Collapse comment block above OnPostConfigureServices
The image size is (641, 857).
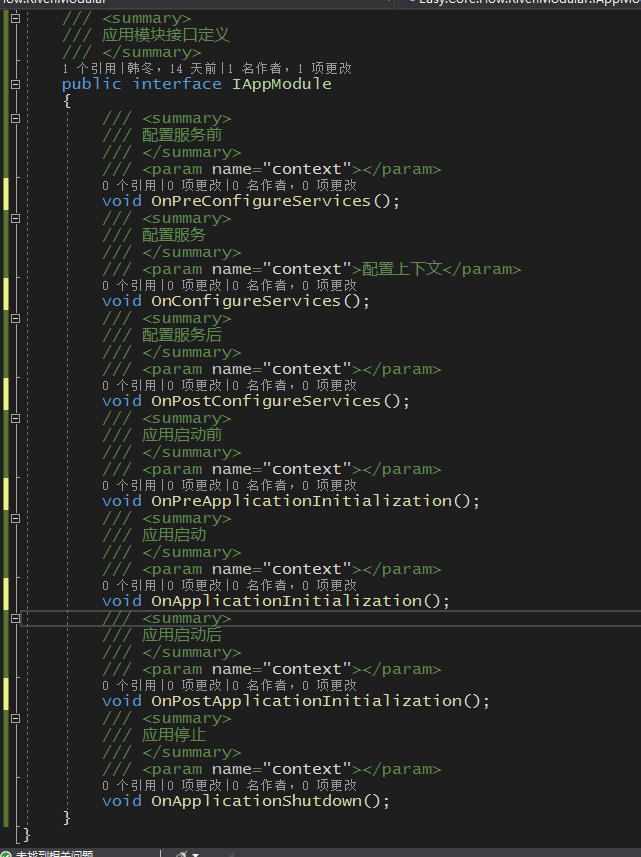[15, 319]
